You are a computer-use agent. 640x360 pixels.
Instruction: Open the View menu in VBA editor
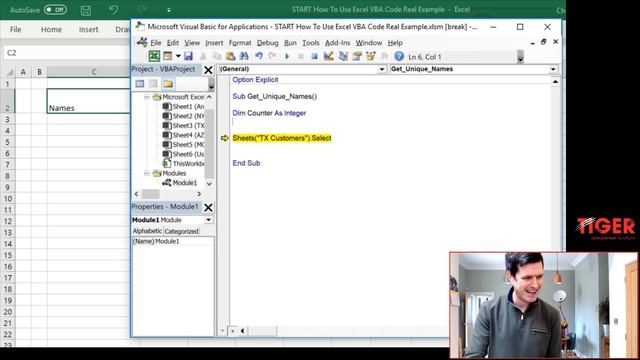tap(192, 43)
